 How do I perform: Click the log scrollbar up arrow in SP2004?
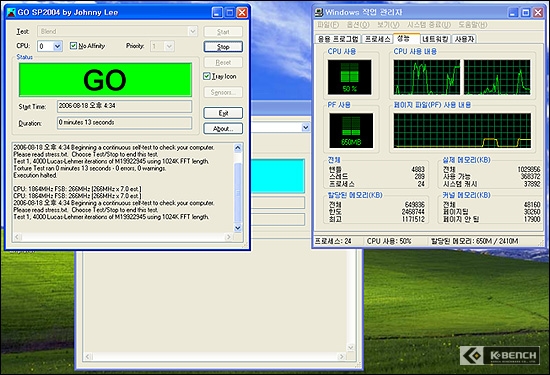[237, 148]
